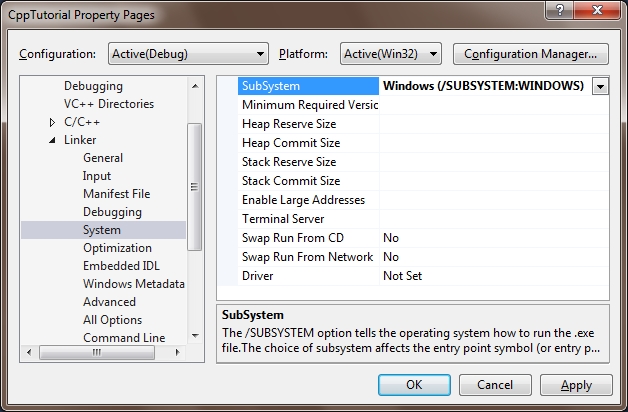Click tree scrollbar up arrow

click(195, 86)
